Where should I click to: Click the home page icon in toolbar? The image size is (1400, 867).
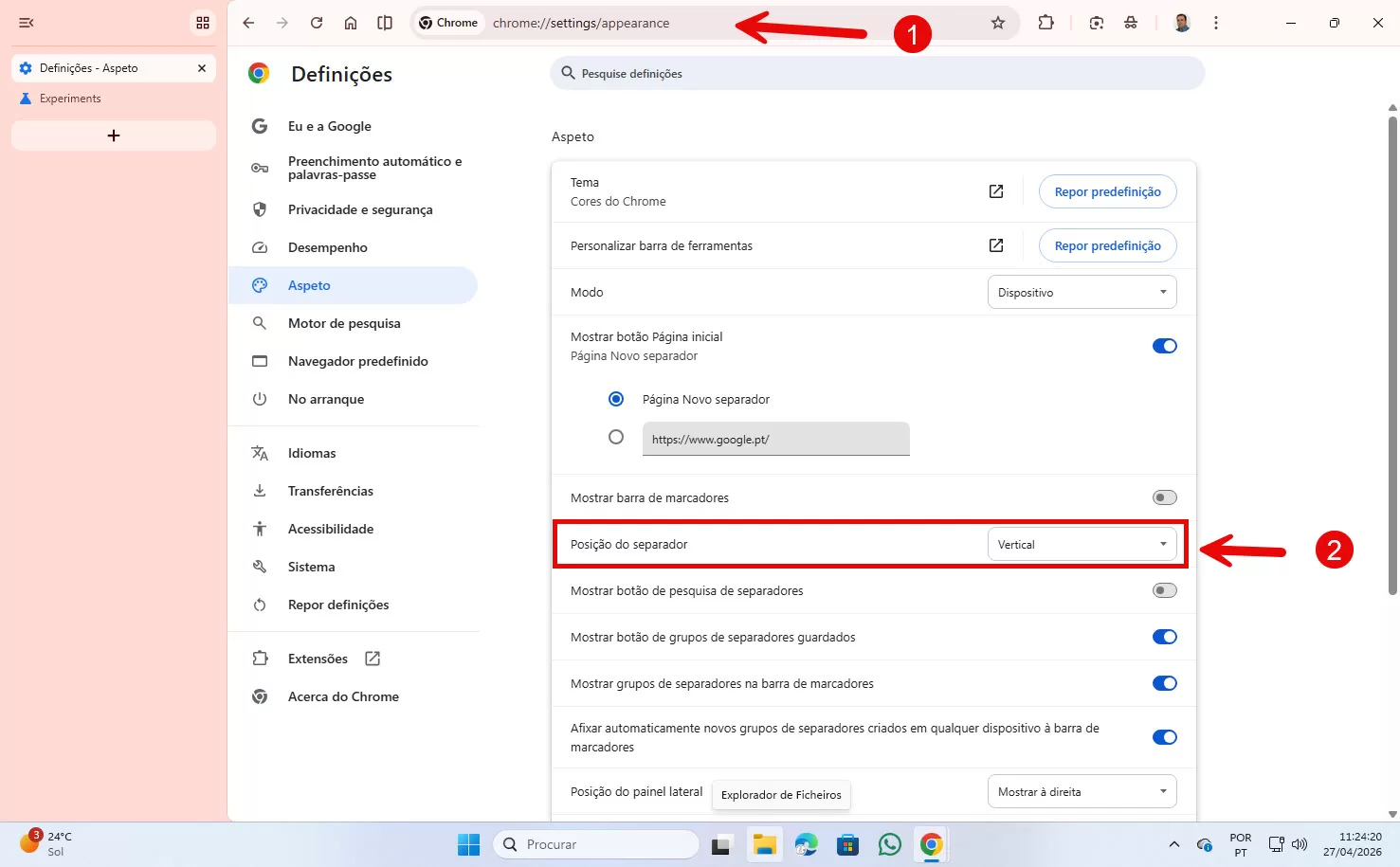[351, 23]
